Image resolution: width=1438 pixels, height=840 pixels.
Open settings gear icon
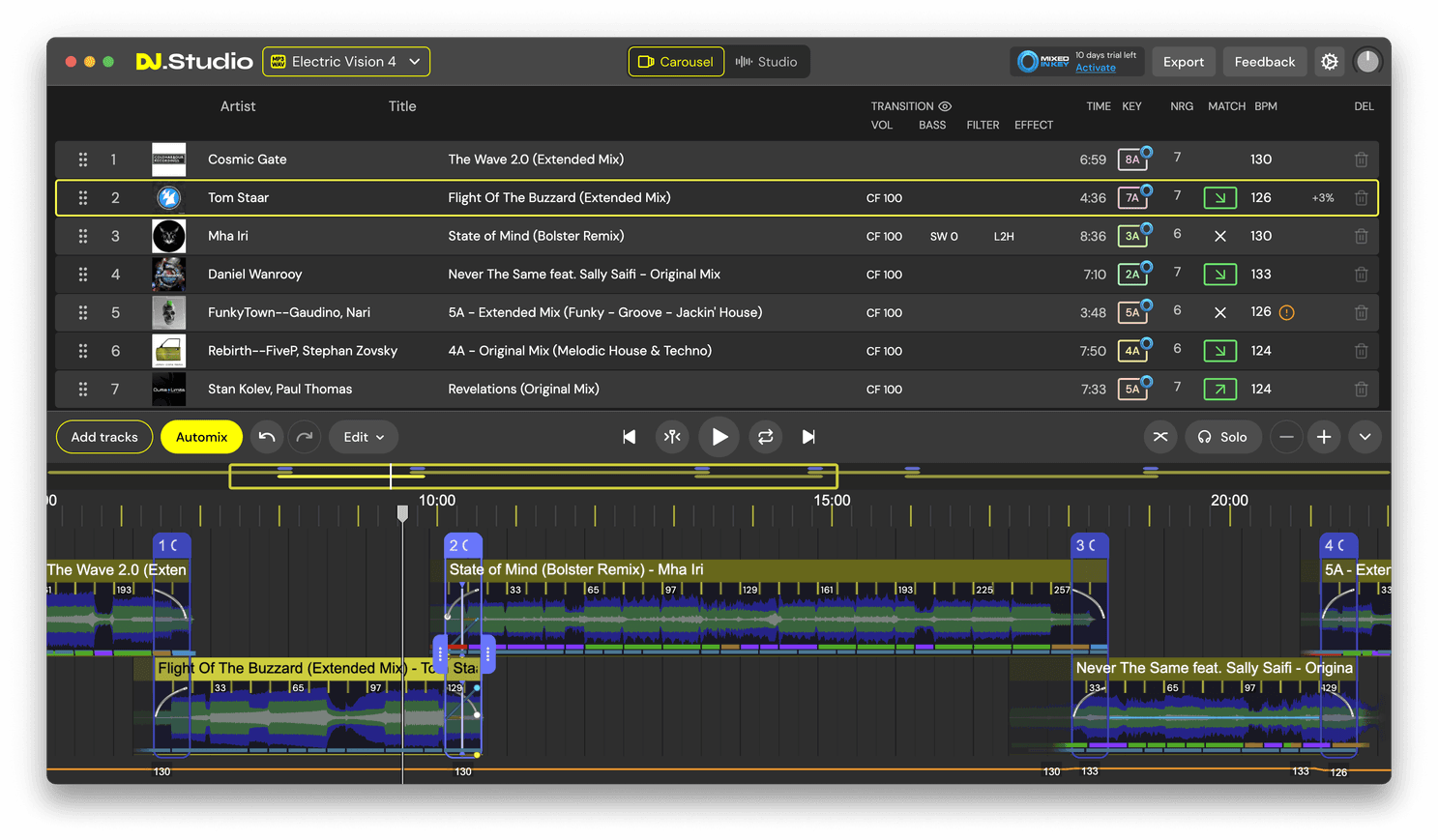coord(1330,62)
